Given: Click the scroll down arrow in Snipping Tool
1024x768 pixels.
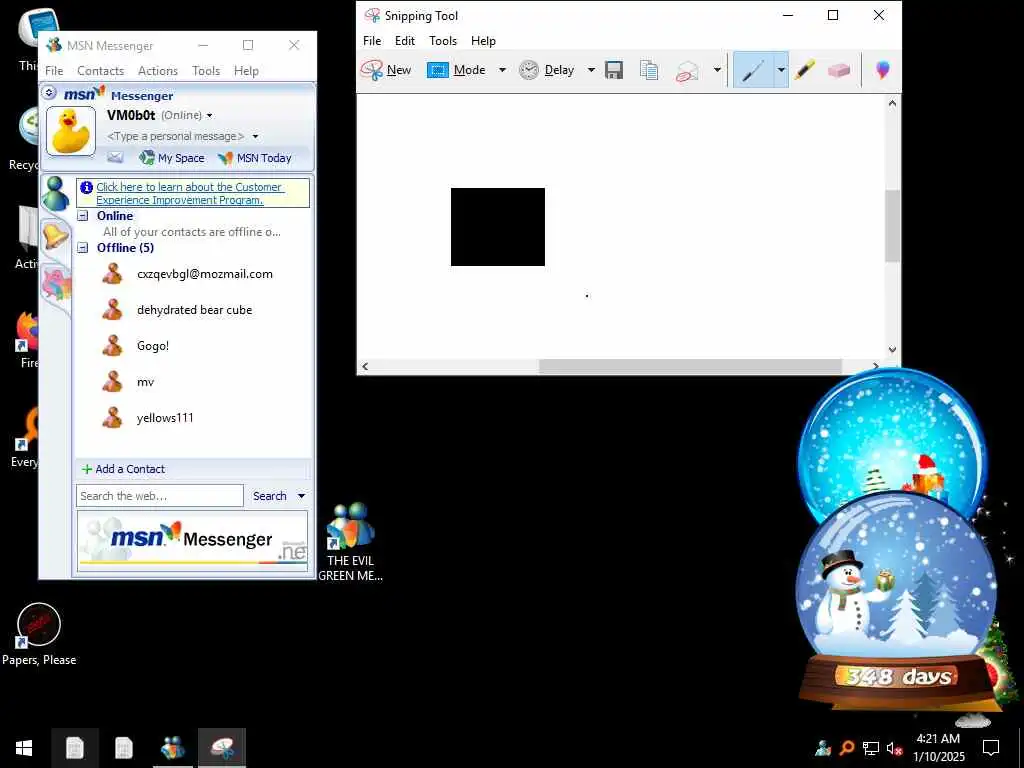Looking at the screenshot, I should pos(892,349).
